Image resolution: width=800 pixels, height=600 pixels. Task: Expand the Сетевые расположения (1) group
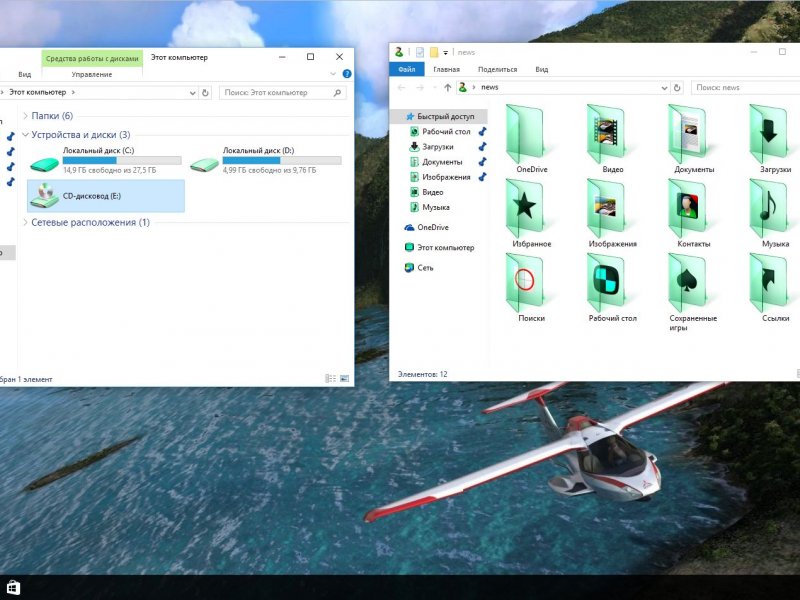[x=25, y=222]
